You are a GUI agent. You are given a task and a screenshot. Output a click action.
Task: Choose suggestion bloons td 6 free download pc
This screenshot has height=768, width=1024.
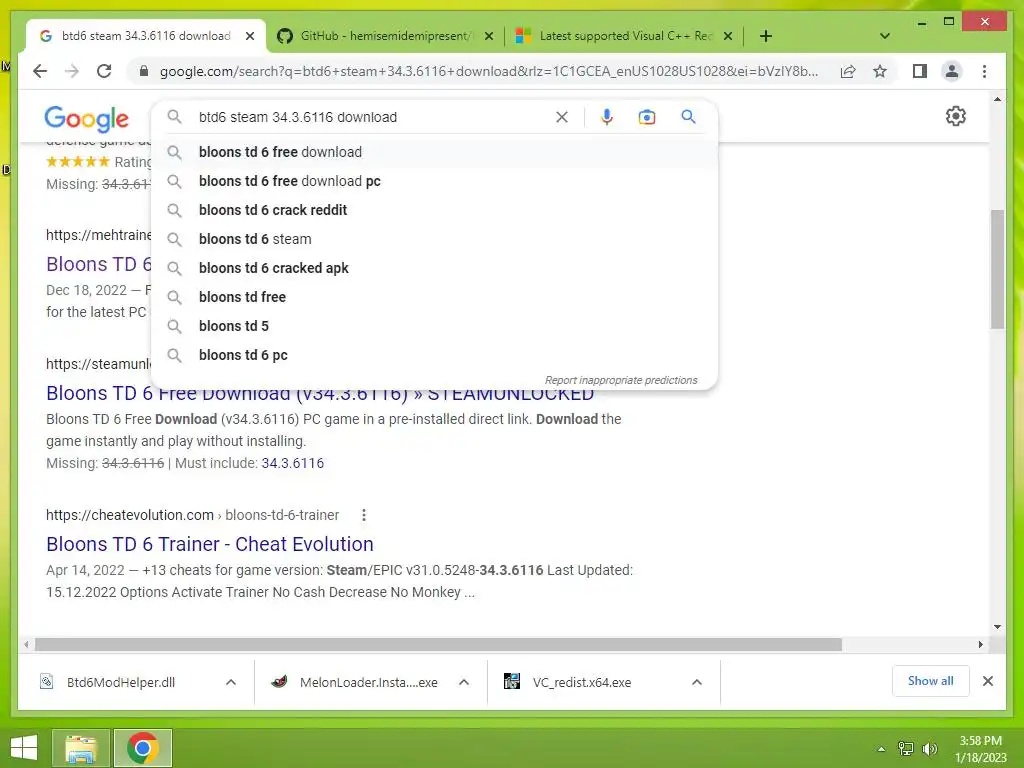pyautogui.click(x=434, y=181)
